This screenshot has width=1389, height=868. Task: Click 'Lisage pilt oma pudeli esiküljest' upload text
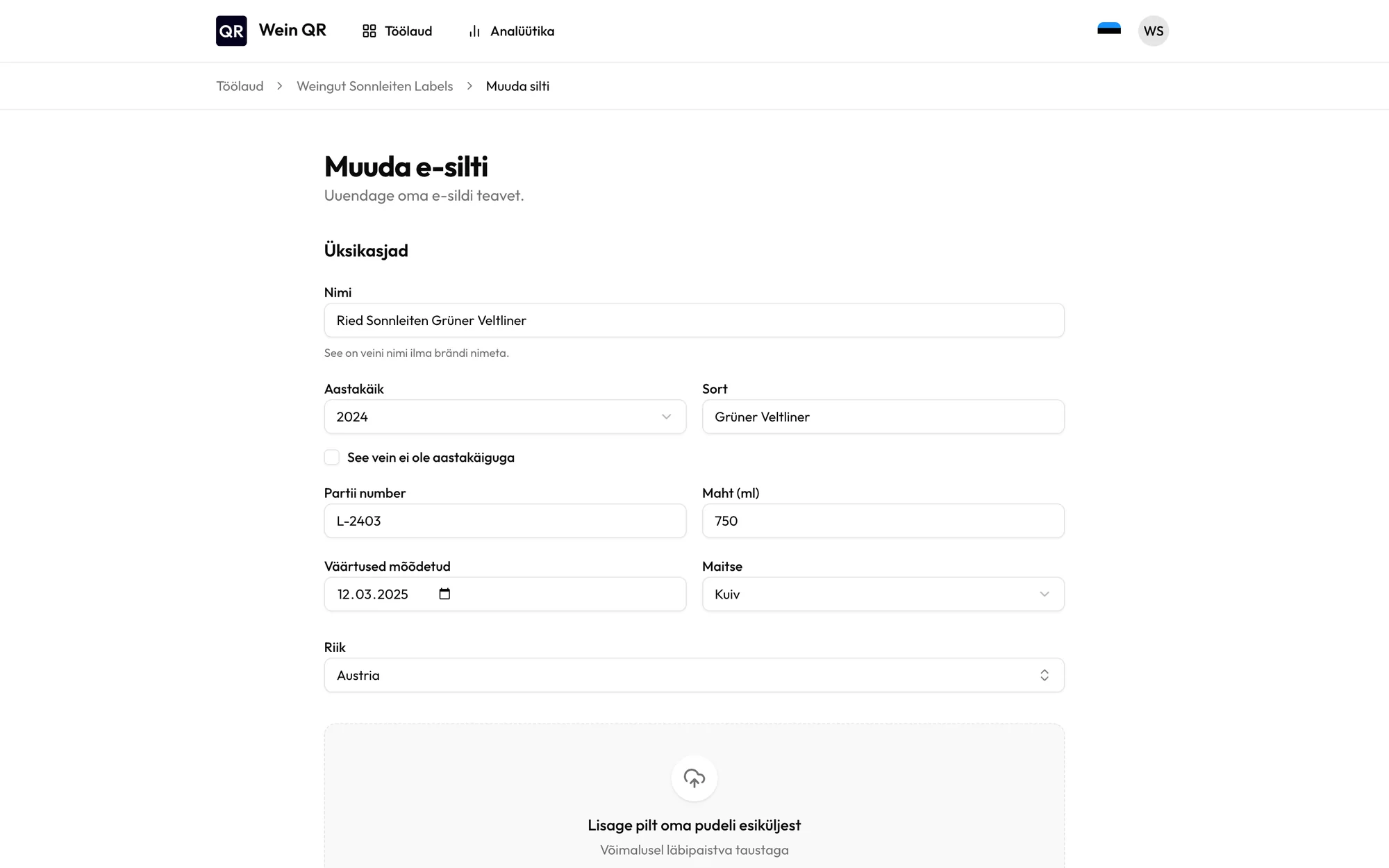tap(694, 825)
